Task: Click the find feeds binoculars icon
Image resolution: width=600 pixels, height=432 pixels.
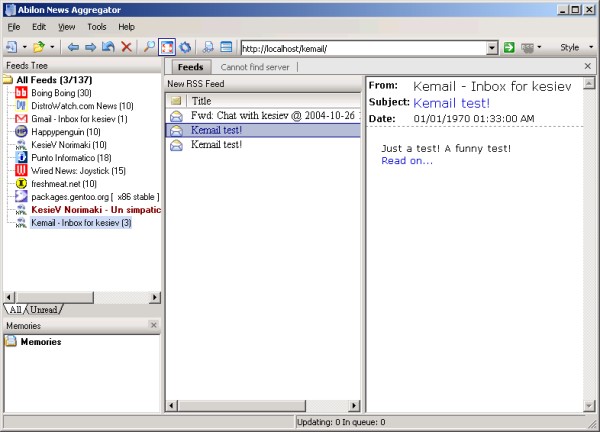Action: tap(208, 47)
